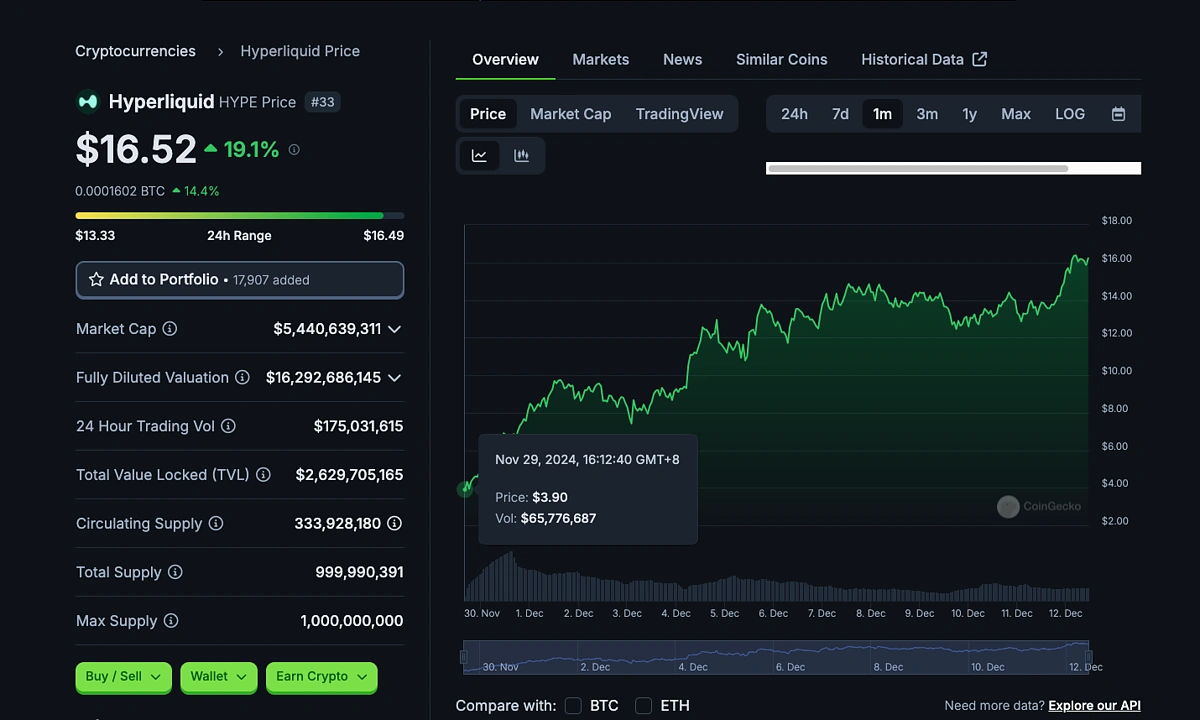Click the Total Value Locked info icon

(x=263, y=475)
